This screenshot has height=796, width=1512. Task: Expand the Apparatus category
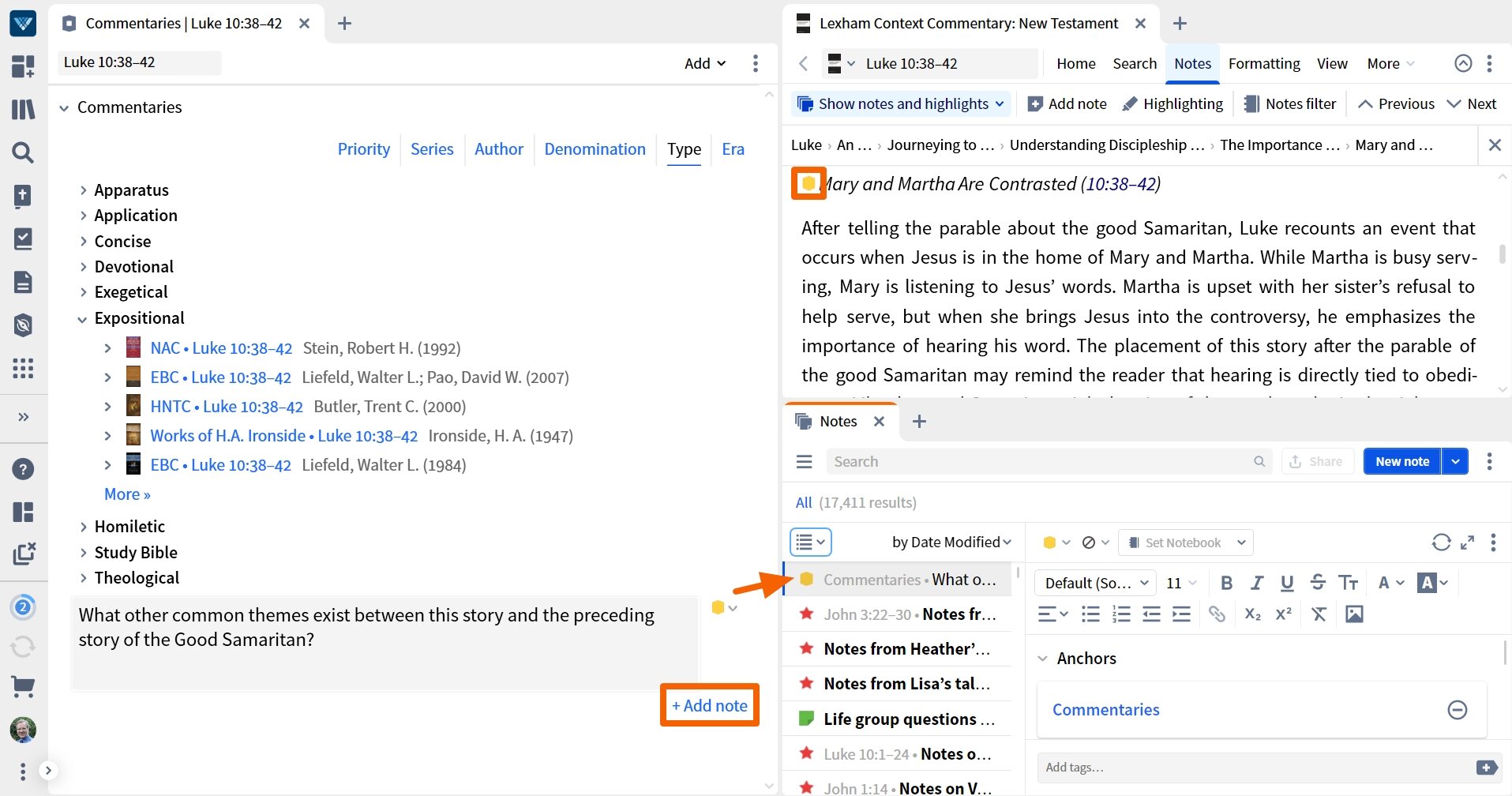(x=82, y=190)
